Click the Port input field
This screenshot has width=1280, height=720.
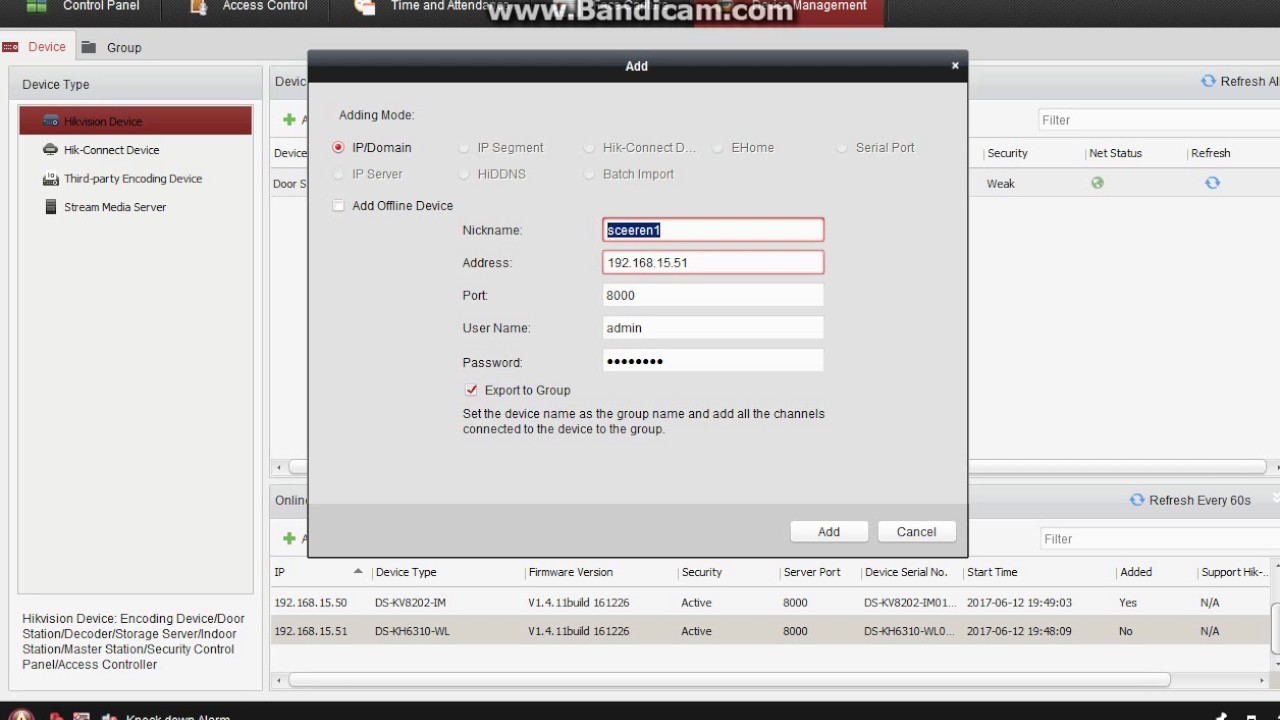pos(713,295)
